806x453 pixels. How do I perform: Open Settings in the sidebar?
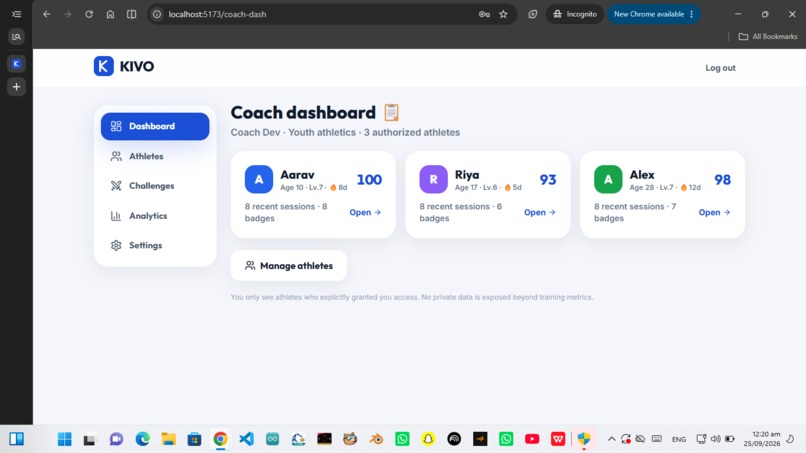click(155, 245)
